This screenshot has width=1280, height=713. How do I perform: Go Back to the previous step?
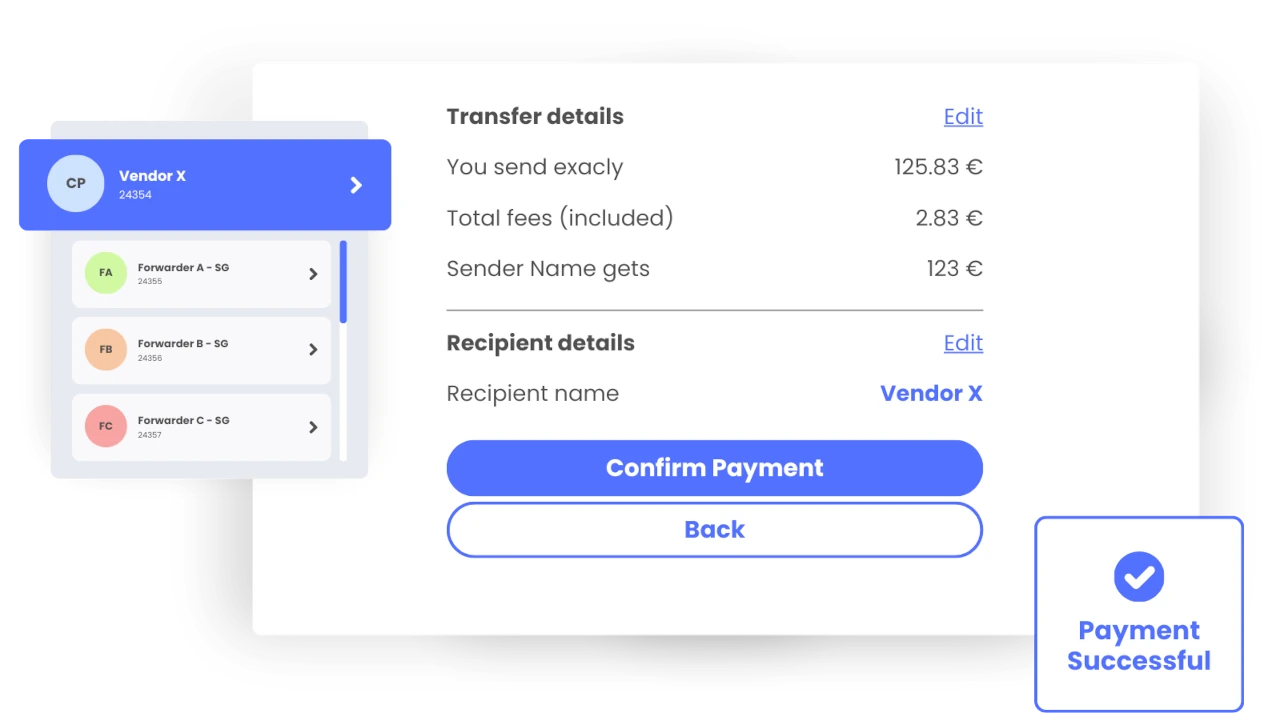[x=714, y=529]
